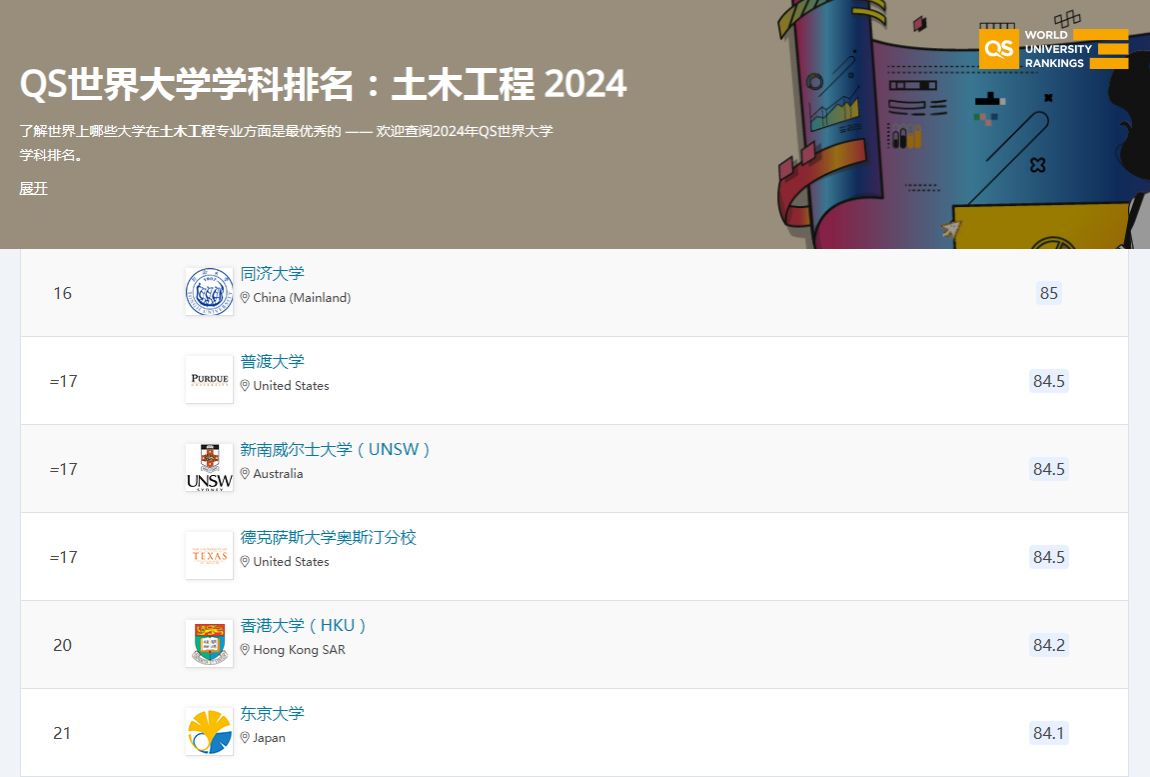Screen dimensions: 1150x777
Task: Click the Australia location text
Action: [278, 474]
